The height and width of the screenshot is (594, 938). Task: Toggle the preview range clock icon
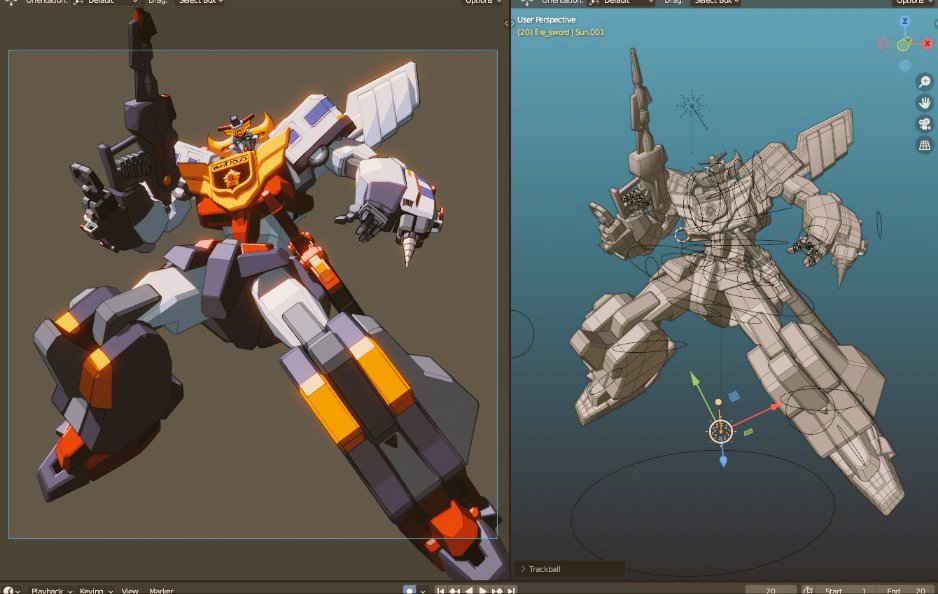807,590
